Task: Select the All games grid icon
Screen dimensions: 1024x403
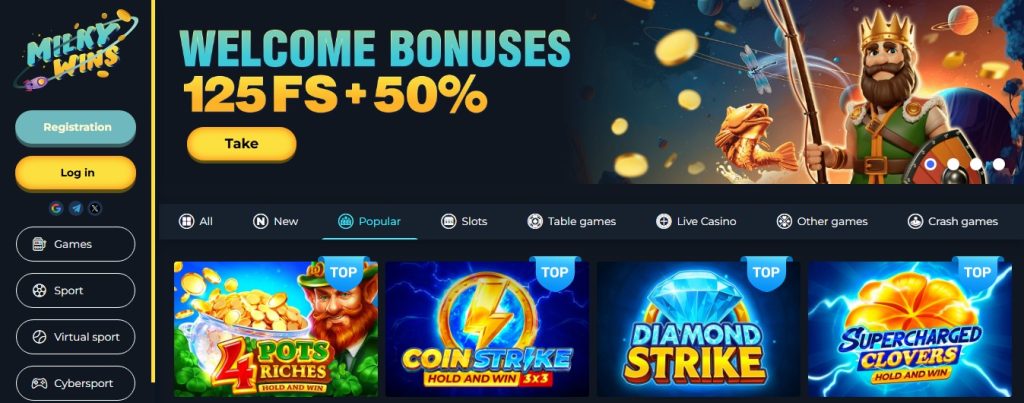Action: pyautogui.click(x=186, y=221)
